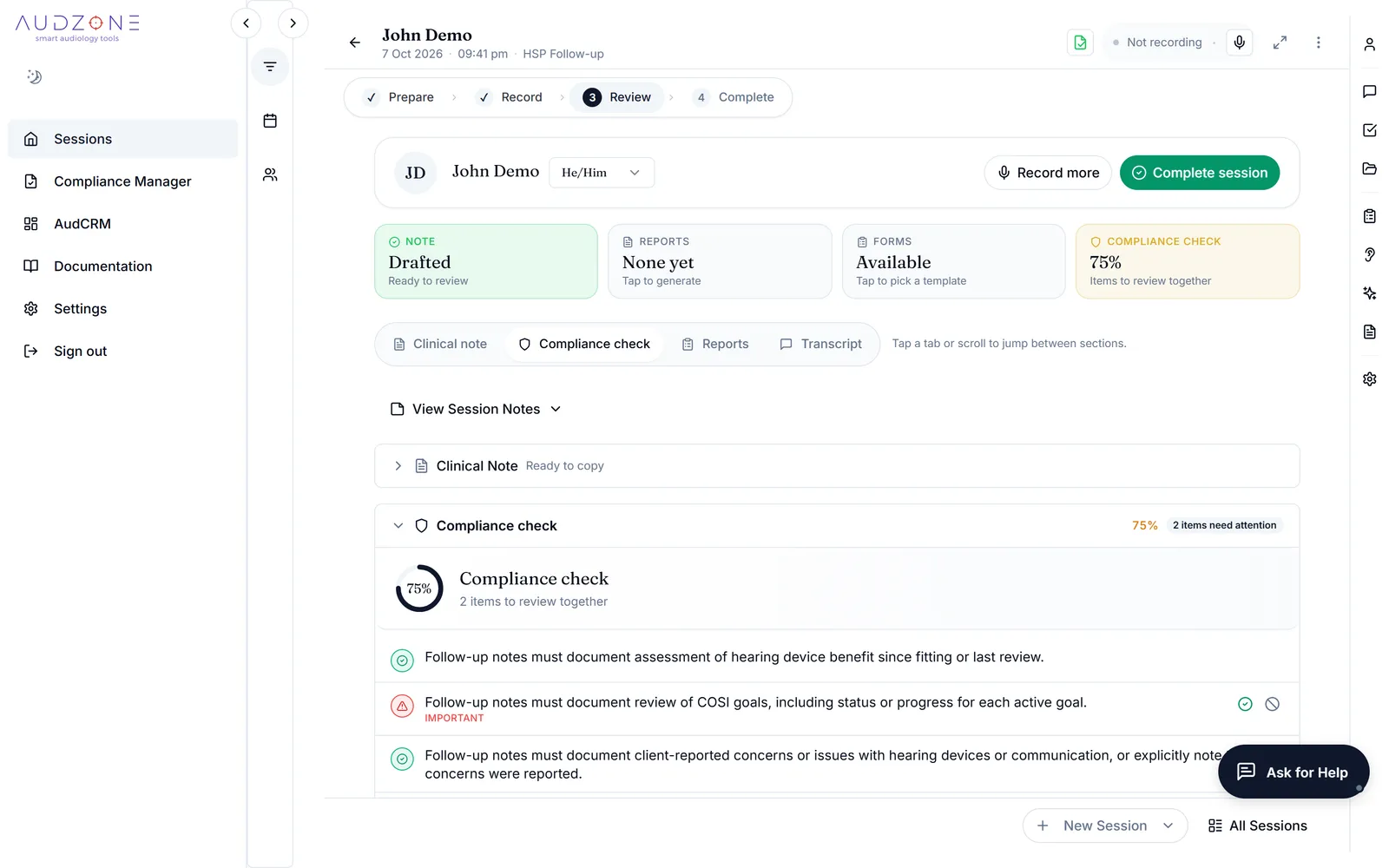The image size is (1389, 868).
Task: Click the right chevron navigation button
Action: [293, 23]
